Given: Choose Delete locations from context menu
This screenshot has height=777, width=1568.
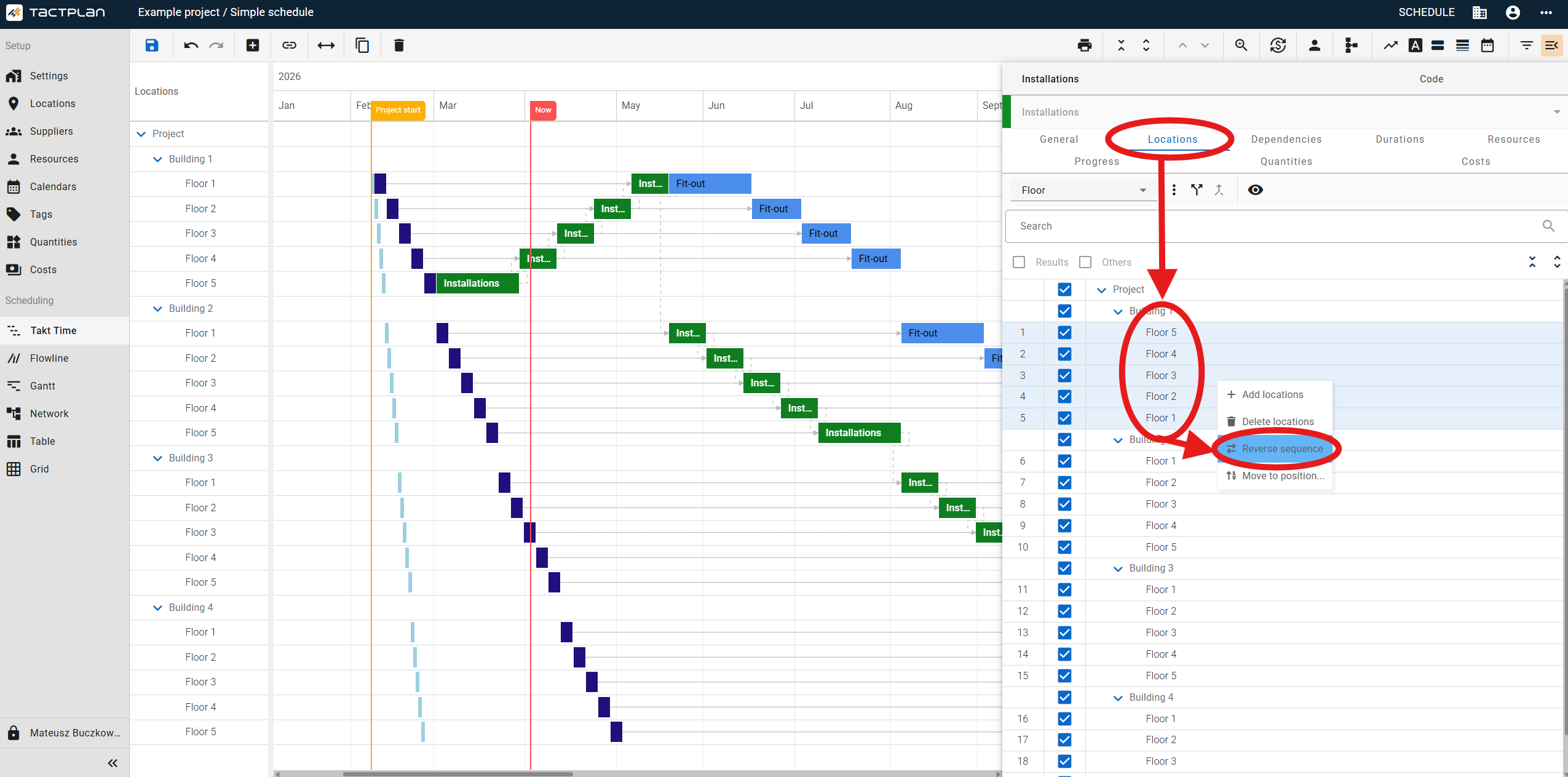Looking at the screenshot, I should coord(1275,421).
